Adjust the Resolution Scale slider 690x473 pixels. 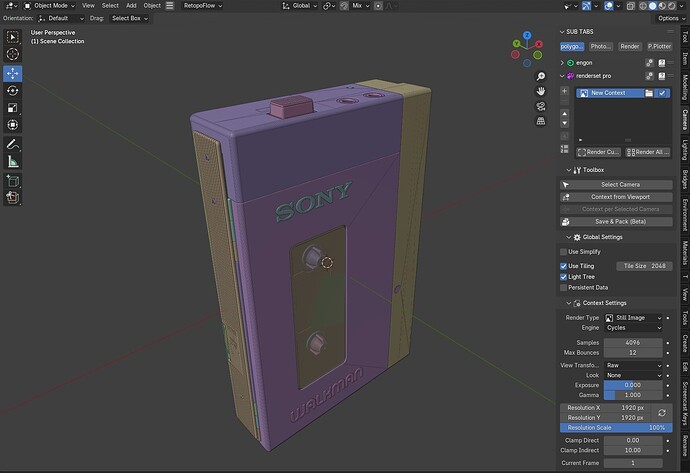pyautogui.click(x=616, y=428)
